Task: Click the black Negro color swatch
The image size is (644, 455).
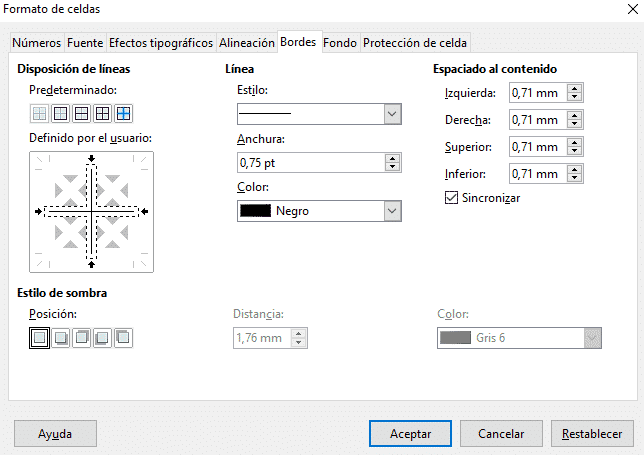Action: coord(255,211)
